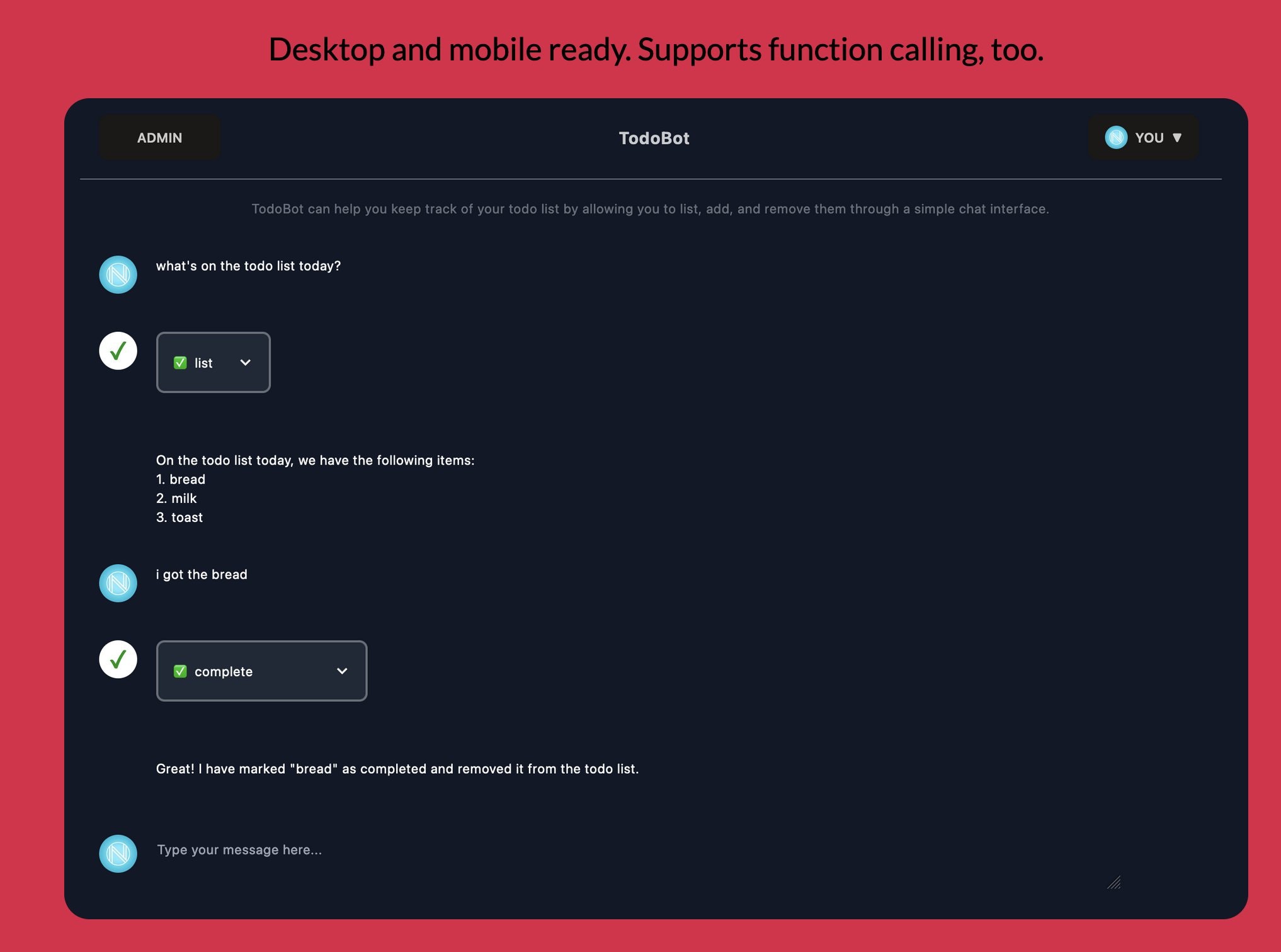
Task: Click the 'list' function label
Action: coord(203,363)
